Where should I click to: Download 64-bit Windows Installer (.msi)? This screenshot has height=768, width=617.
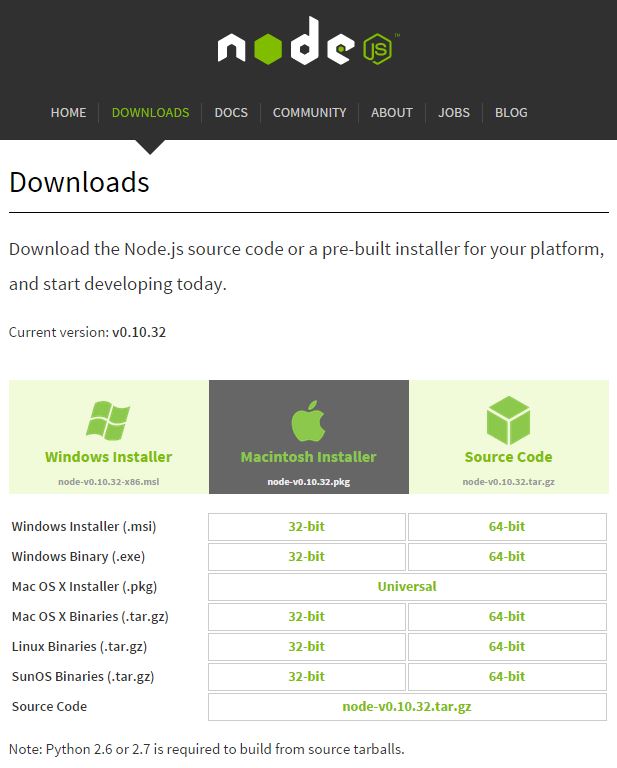(x=507, y=527)
